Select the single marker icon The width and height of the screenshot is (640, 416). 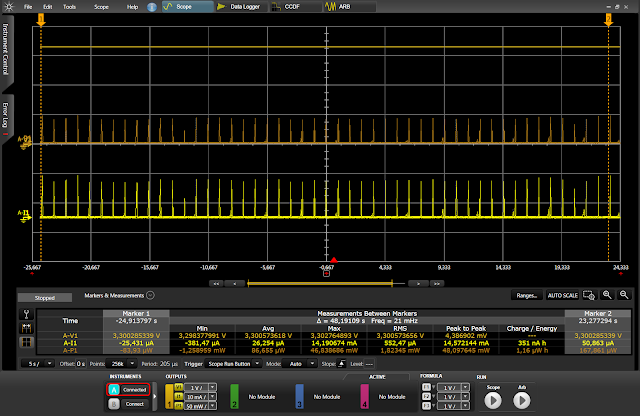pyautogui.click(x=26, y=314)
